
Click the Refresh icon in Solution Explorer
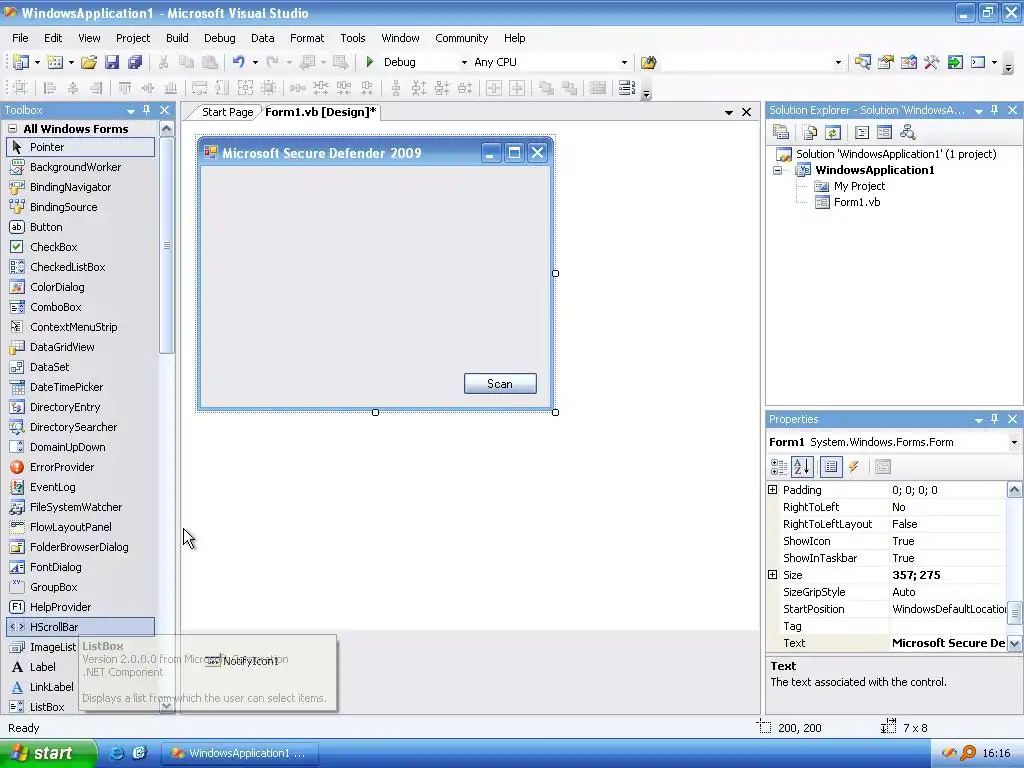click(833, 133)
